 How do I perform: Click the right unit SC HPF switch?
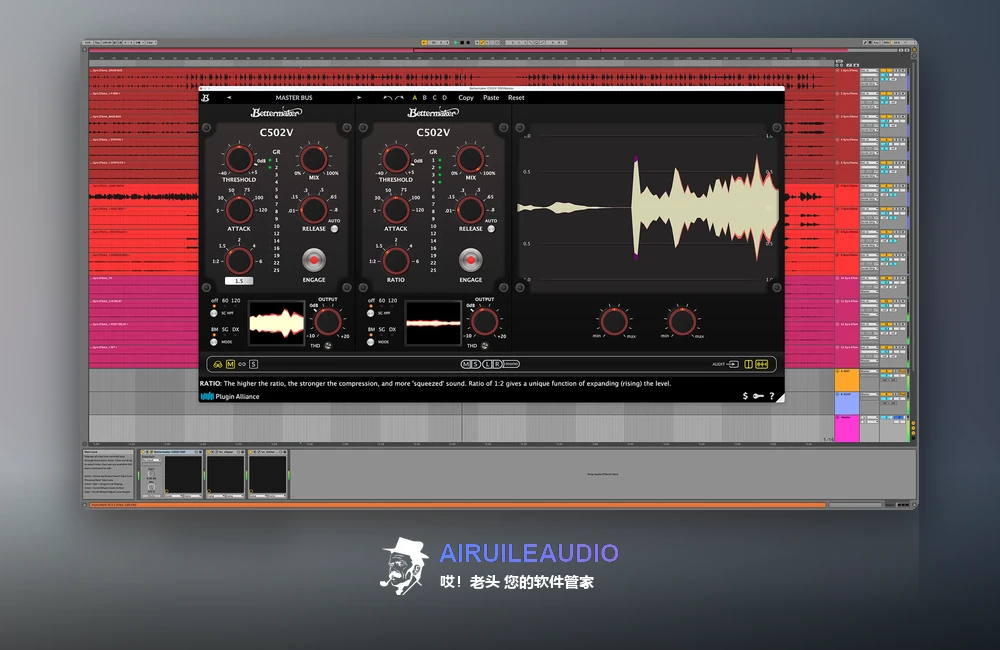[x=371, y=313]
